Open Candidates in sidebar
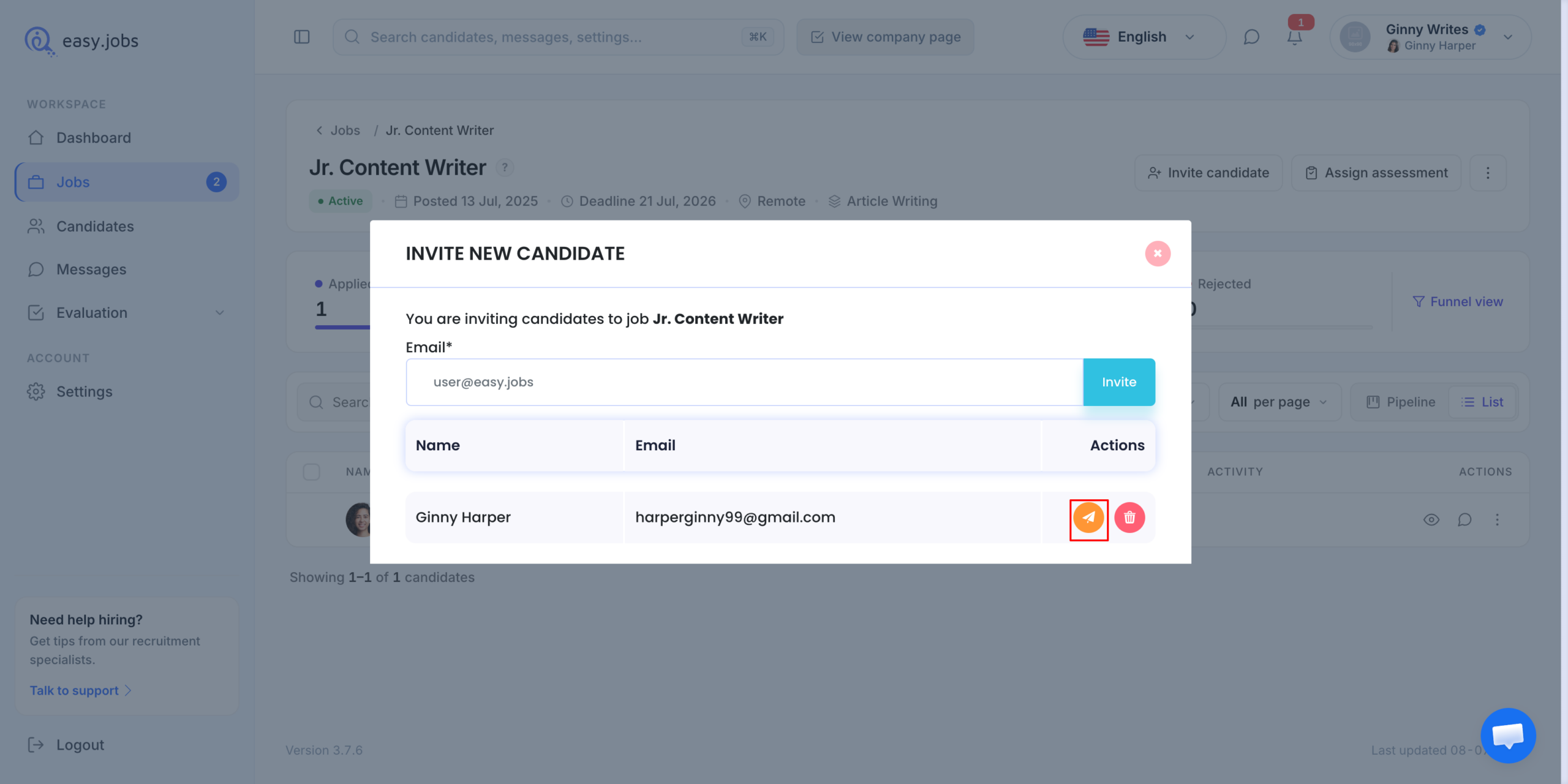Screen dimensions: 1568x784 click(x=126, y=226)
